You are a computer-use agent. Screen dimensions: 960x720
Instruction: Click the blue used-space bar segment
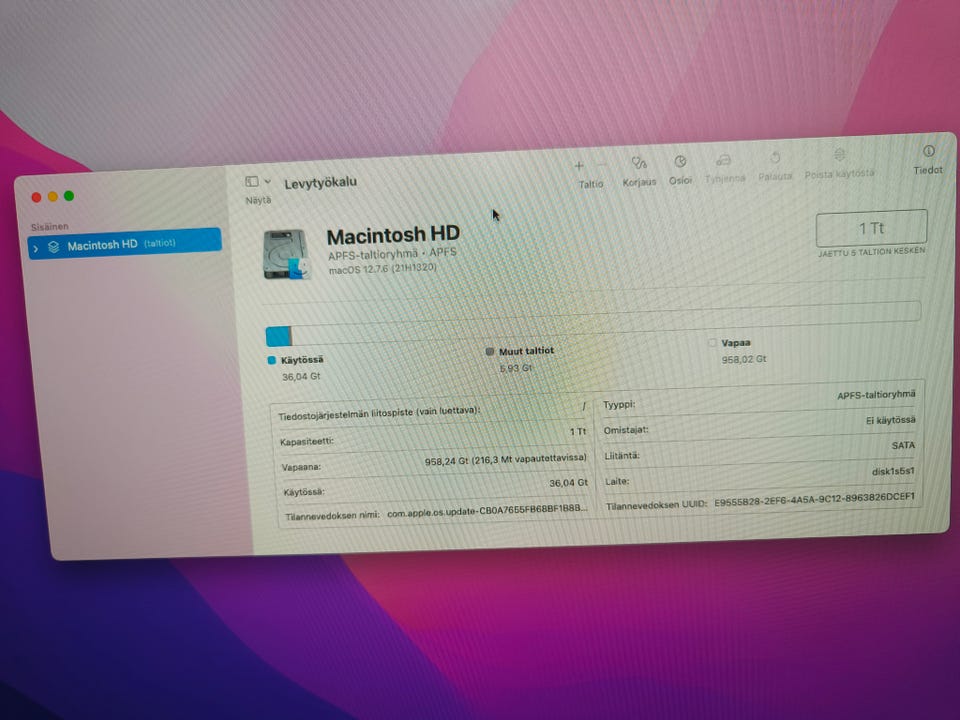(278, 336)
